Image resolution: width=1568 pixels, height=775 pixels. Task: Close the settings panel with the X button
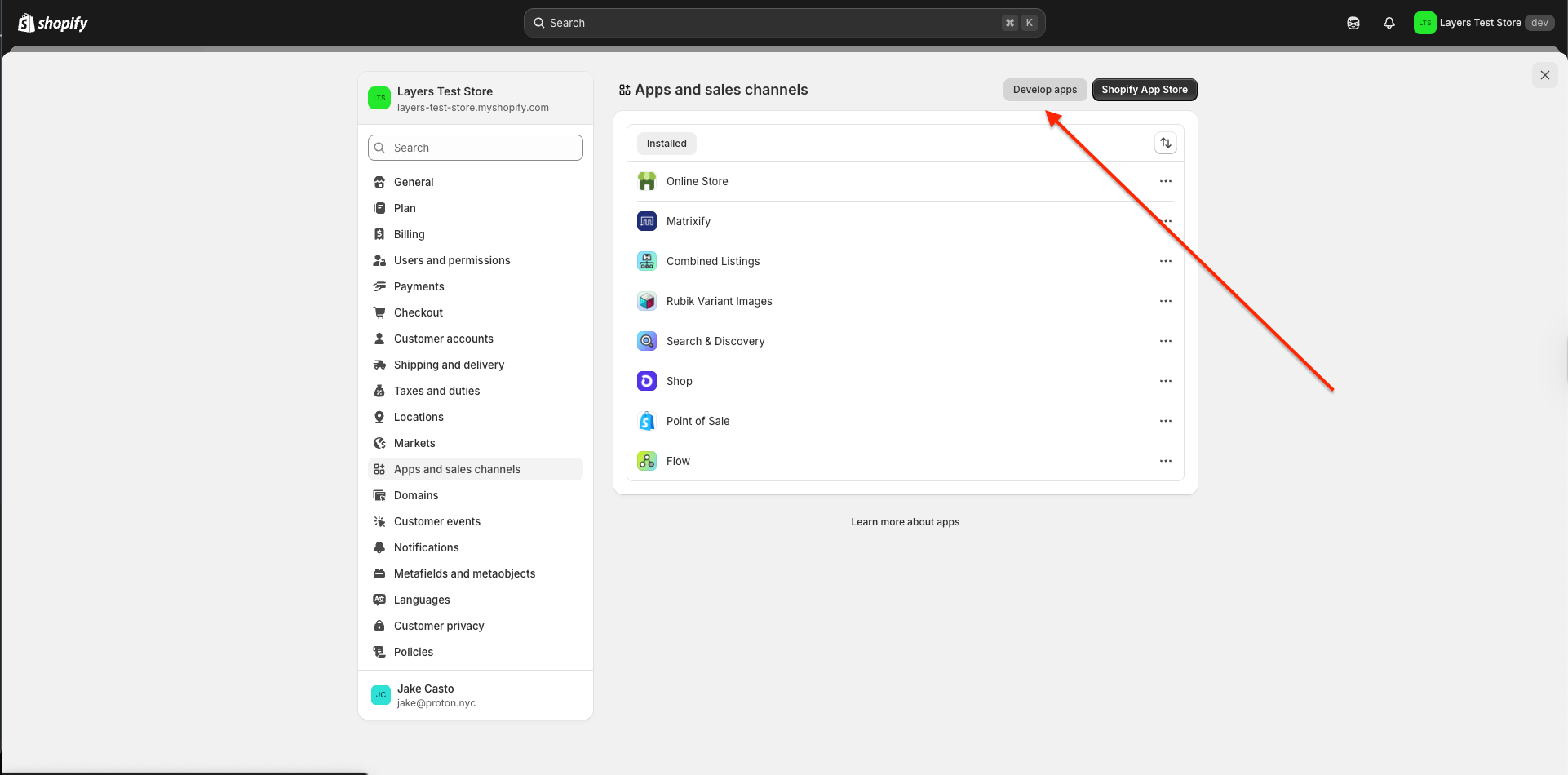[x=1544, y=75]
